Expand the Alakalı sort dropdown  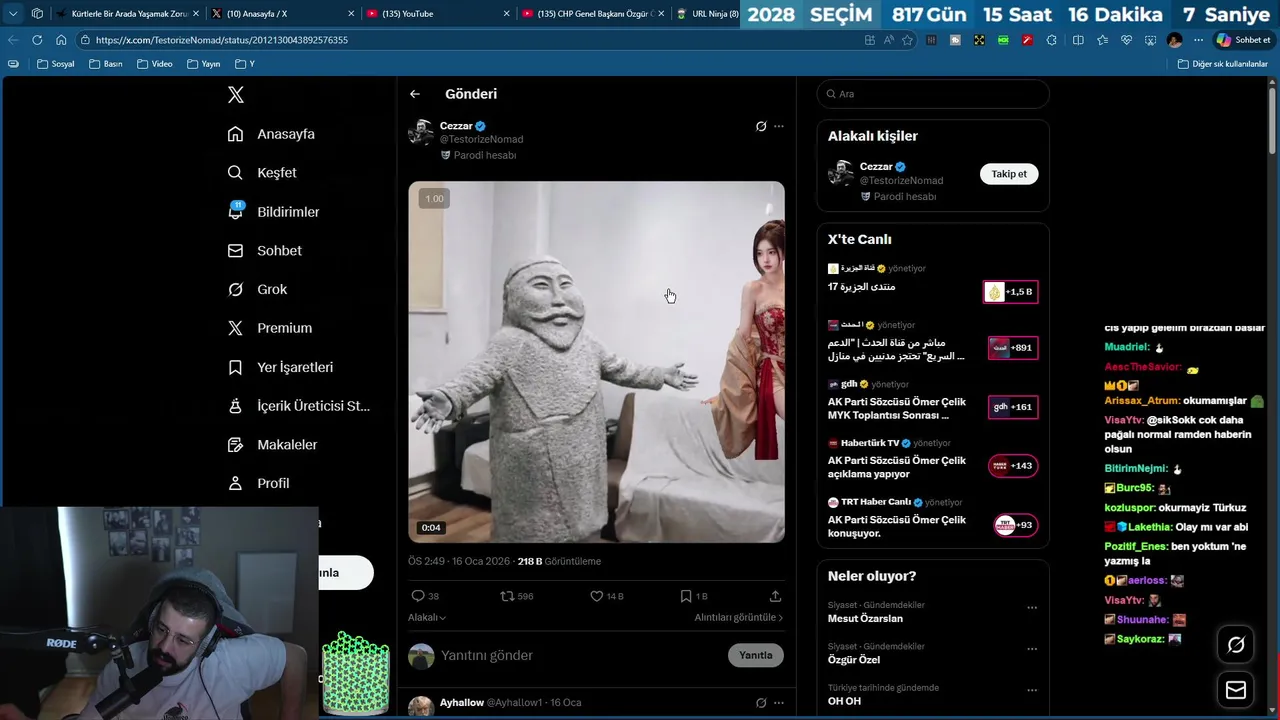pos(427,618)
